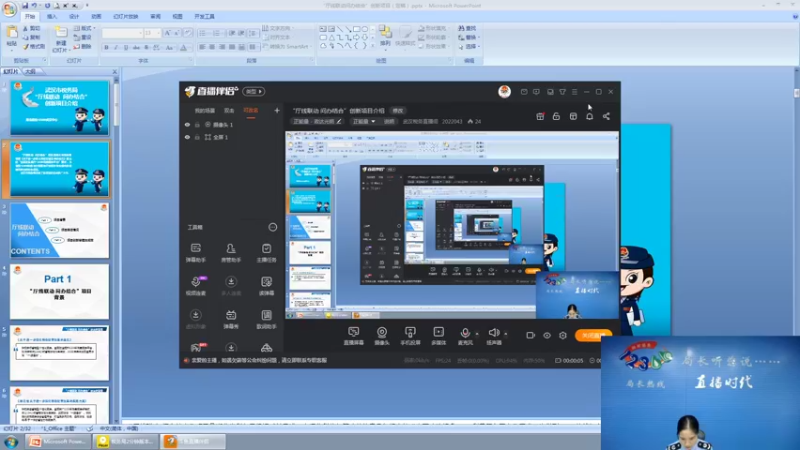Click the Windows Start button
This screenshot has width=800, height=450.
(x=11, y=441)
